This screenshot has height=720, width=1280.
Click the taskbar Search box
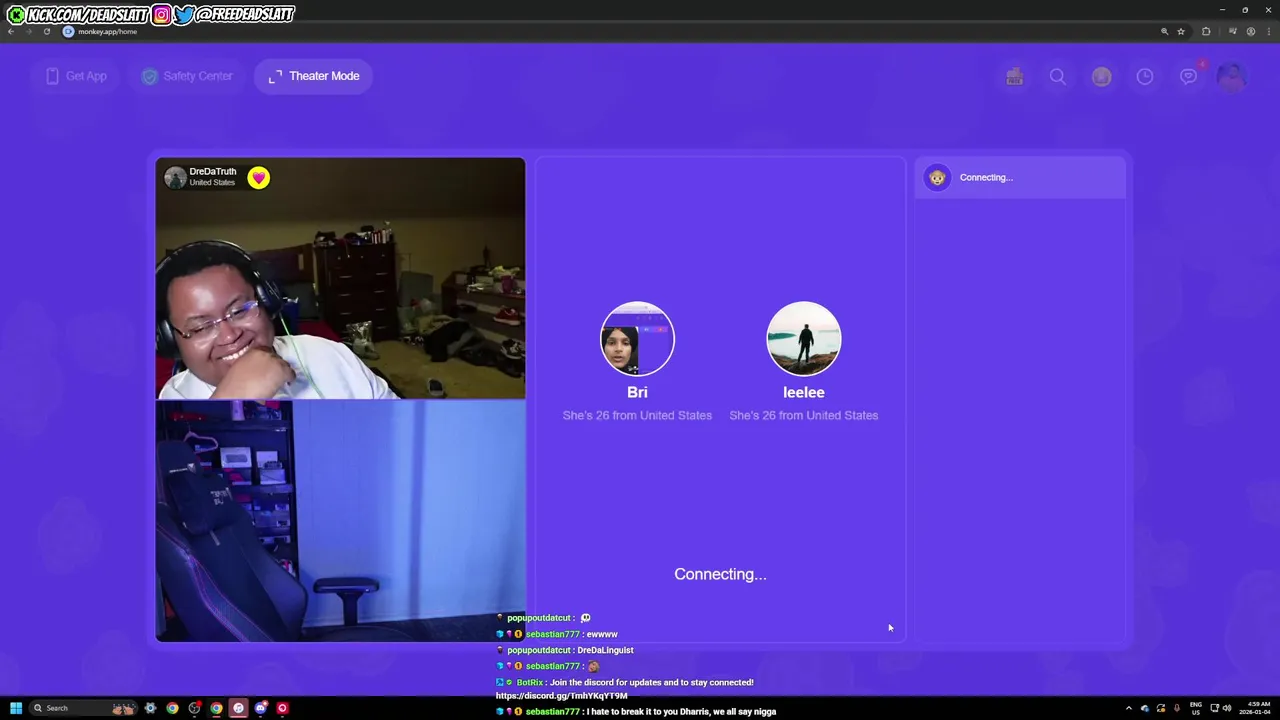[83, 708]
